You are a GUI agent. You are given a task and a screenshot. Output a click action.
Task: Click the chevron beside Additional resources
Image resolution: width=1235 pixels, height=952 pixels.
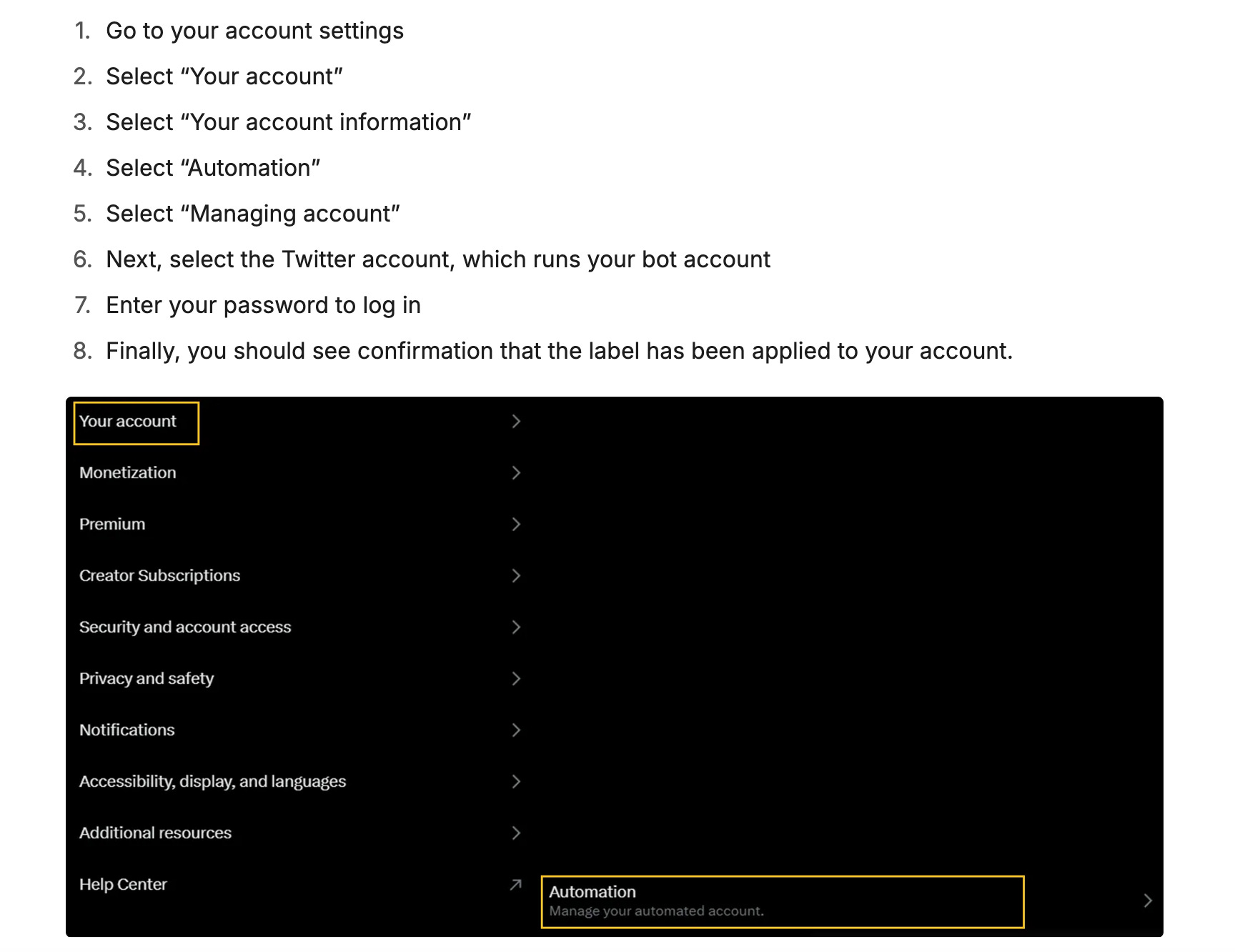pyautogui.click(x=516, y=833)
